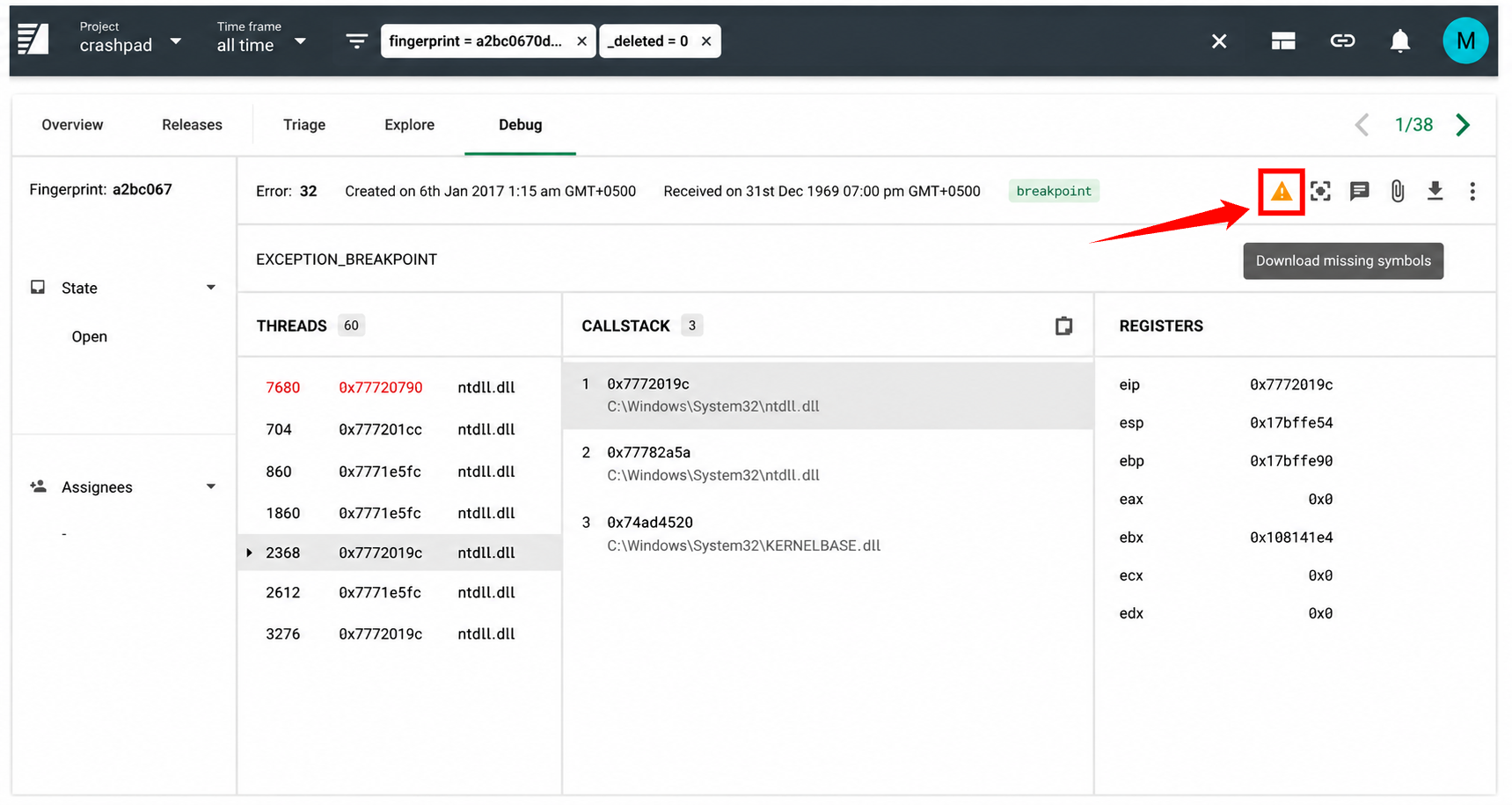Download the crash dump file
This screenshot has height=805, width=1512.
[x=1435, y=191]
